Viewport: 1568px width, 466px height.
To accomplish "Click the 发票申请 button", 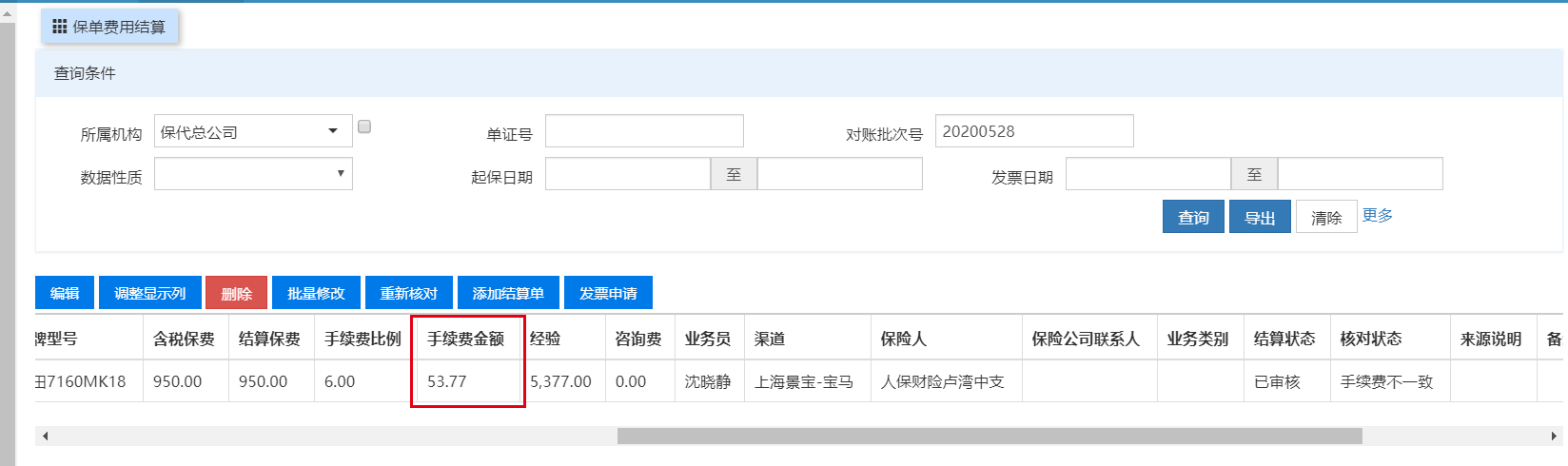I will coord(608,293).
